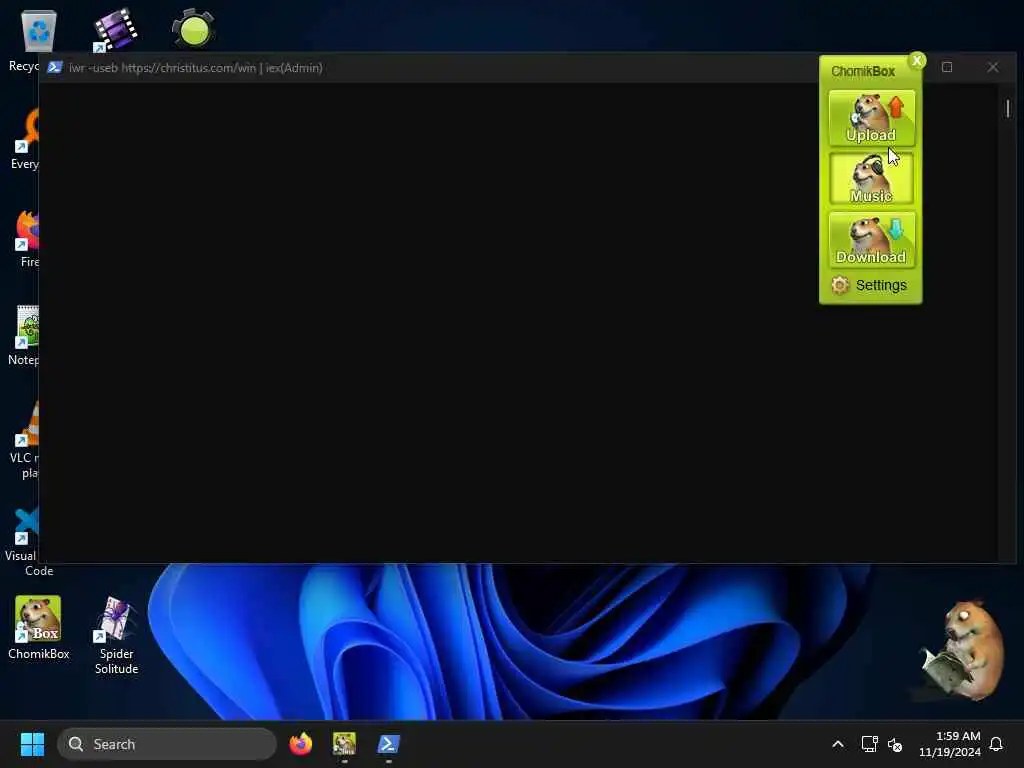Click the hamster mascot reading a book
Screen dimensions: 1024x768
click(x=963, y=650)
